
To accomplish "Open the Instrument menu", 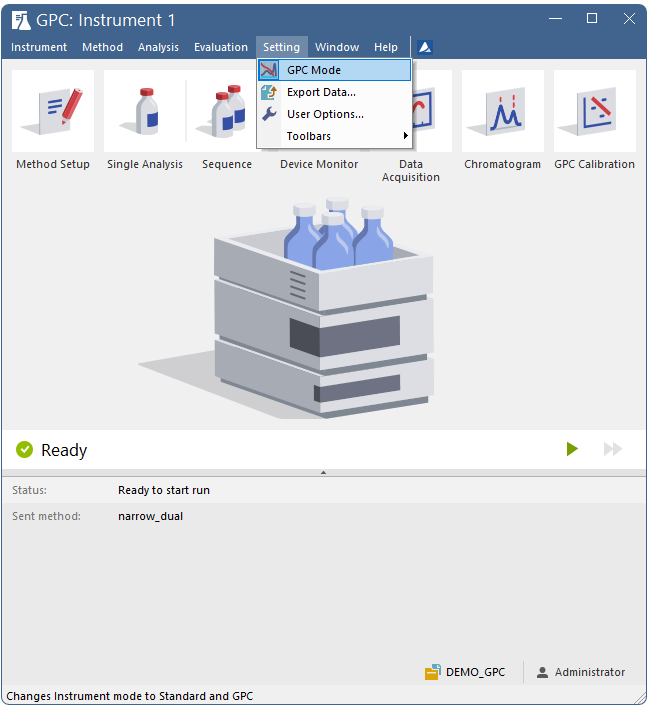I will (39, 47).
